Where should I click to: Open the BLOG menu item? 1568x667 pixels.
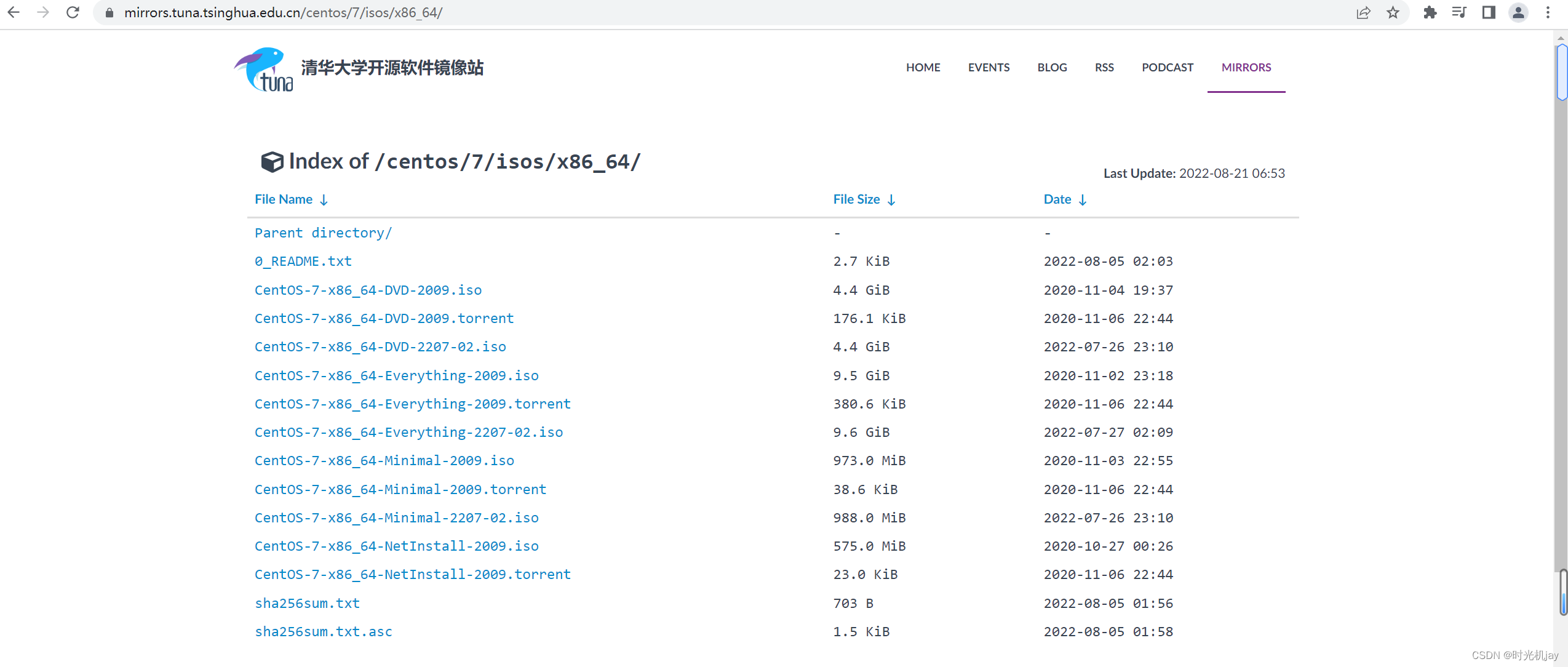(1052, 68)
